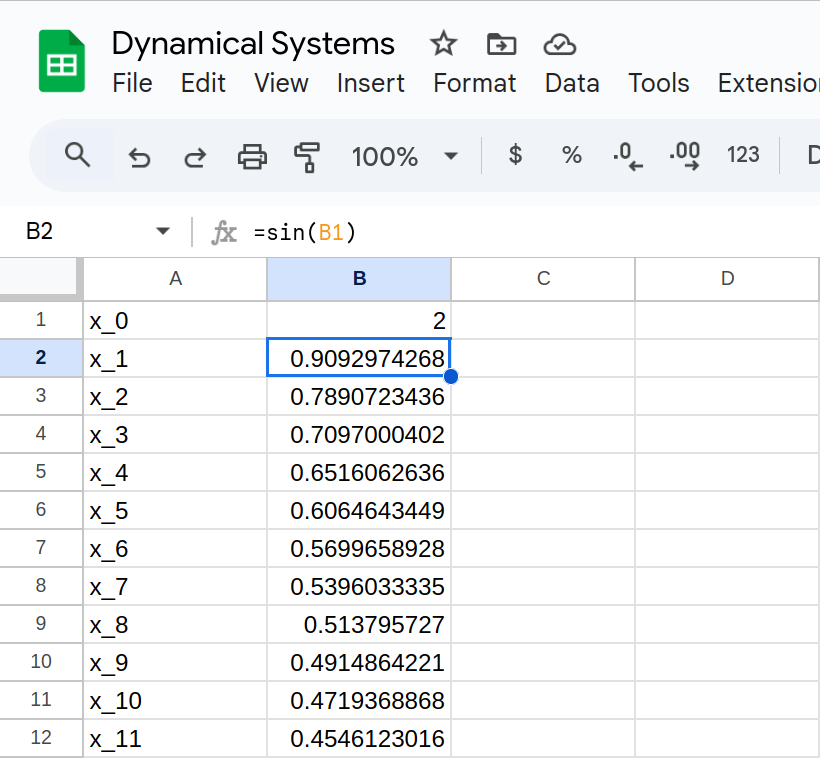Screen dimensions: 820x758
Task: Star the Dynamical Systems document
Action: [443, 44]
